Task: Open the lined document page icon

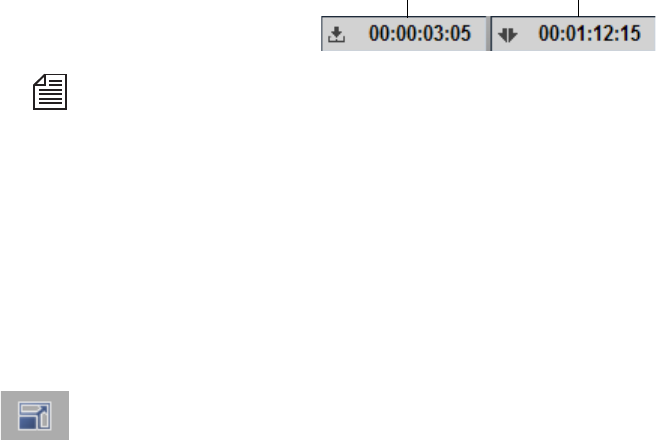Action: point(50,92)
